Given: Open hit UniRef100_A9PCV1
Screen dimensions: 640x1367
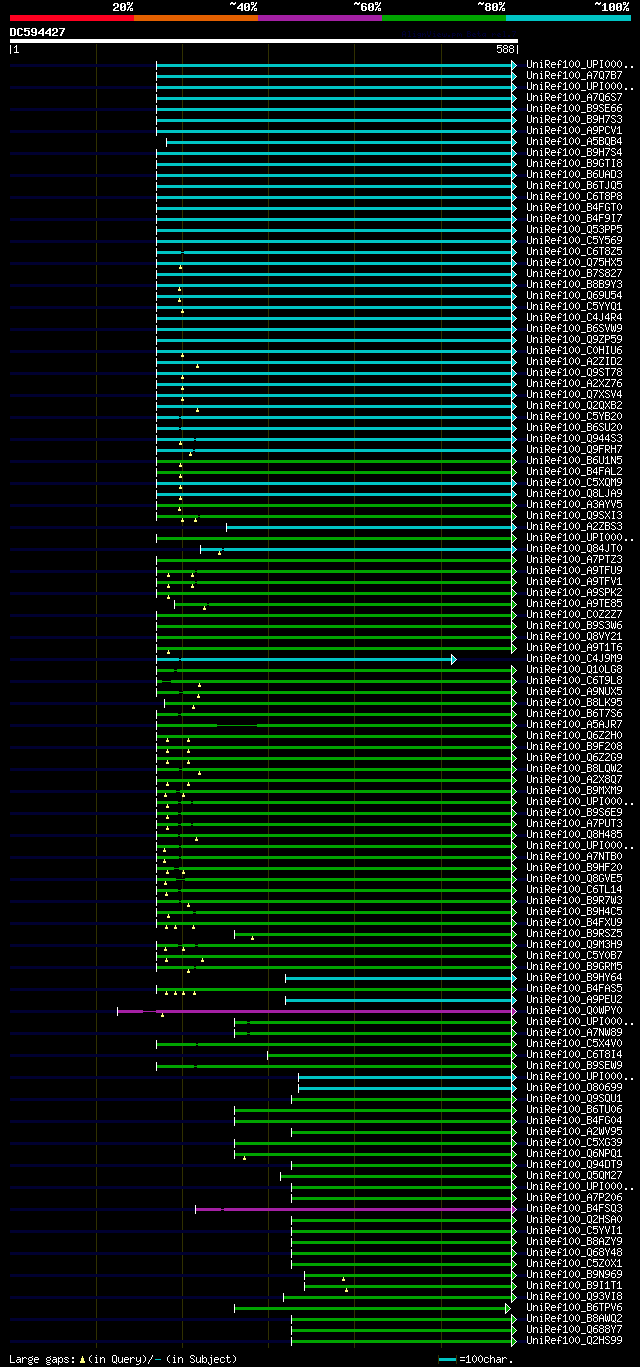Looking at the screenshot, I should click(x=574, y=130).
